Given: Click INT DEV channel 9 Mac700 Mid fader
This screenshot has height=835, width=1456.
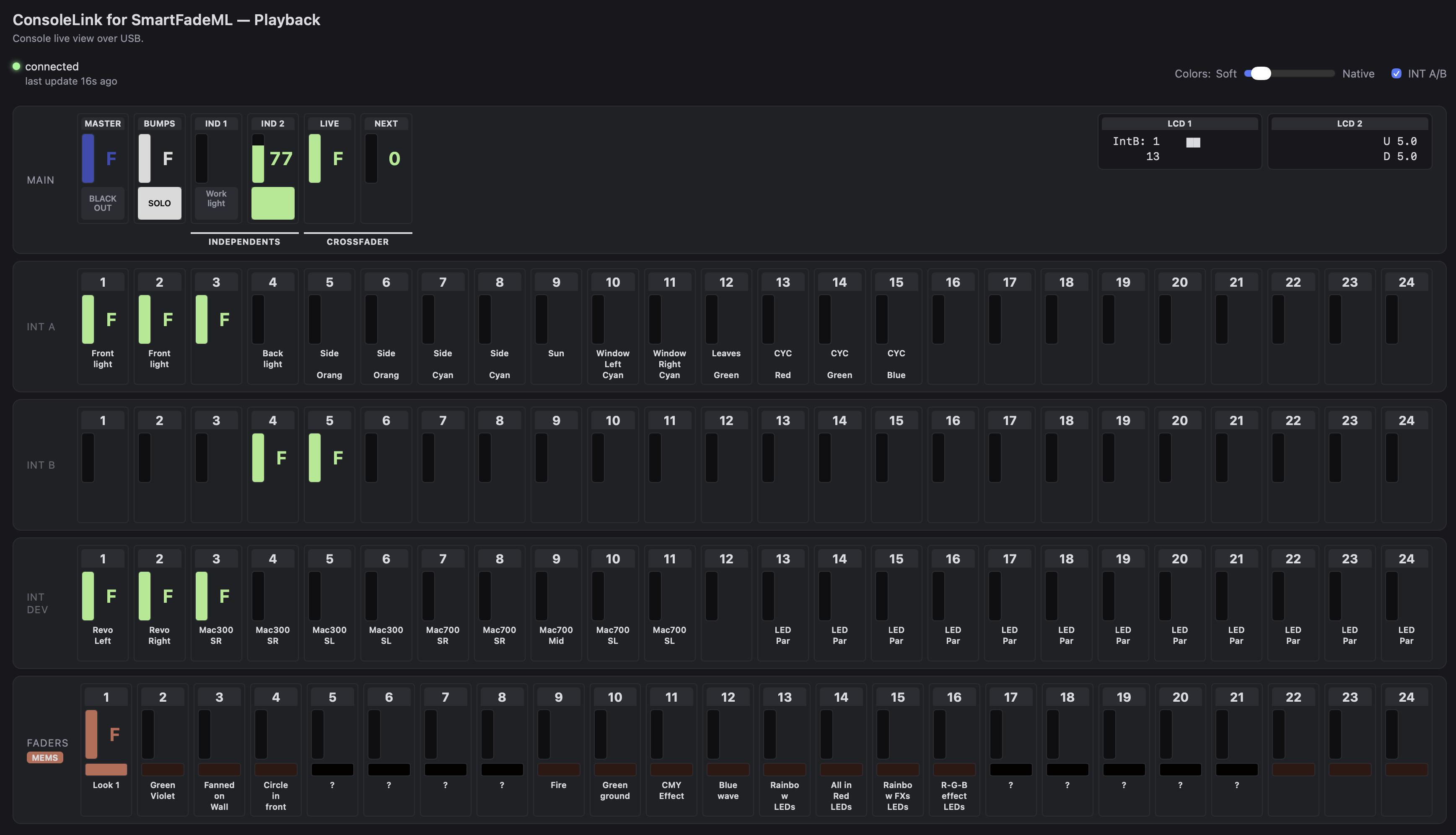Looking at the screenshot, I should [x=541, y=596].
